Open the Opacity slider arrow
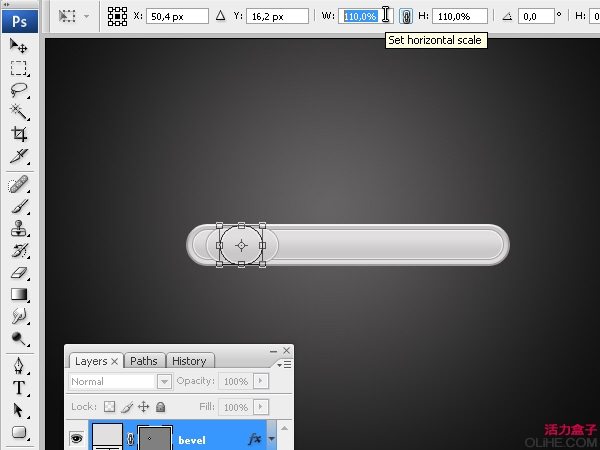This screenshot has height=450, width=600. point(261,381)
